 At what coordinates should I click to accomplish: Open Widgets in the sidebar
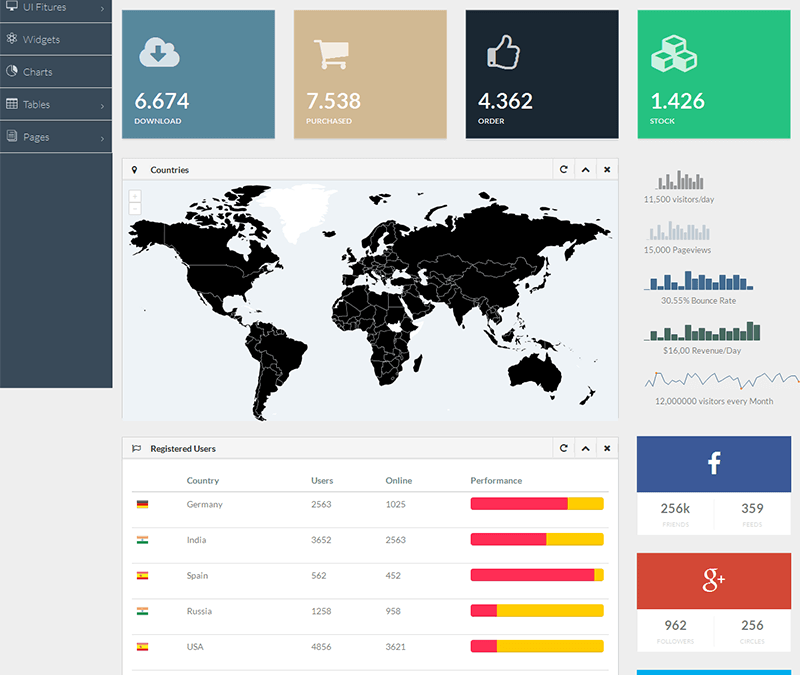[x=41, y=40]
